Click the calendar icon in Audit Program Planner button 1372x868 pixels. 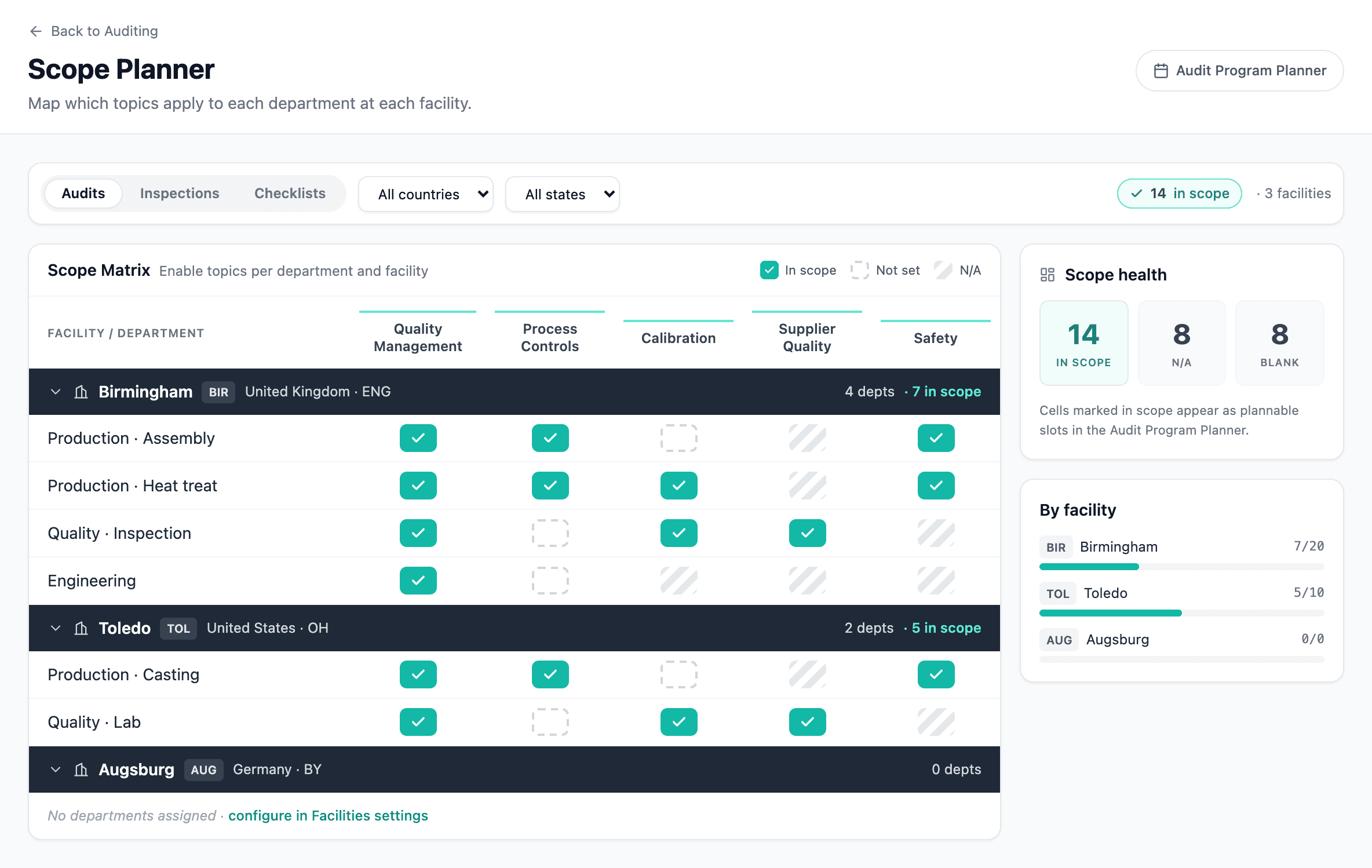click(x=1161, y=71)
